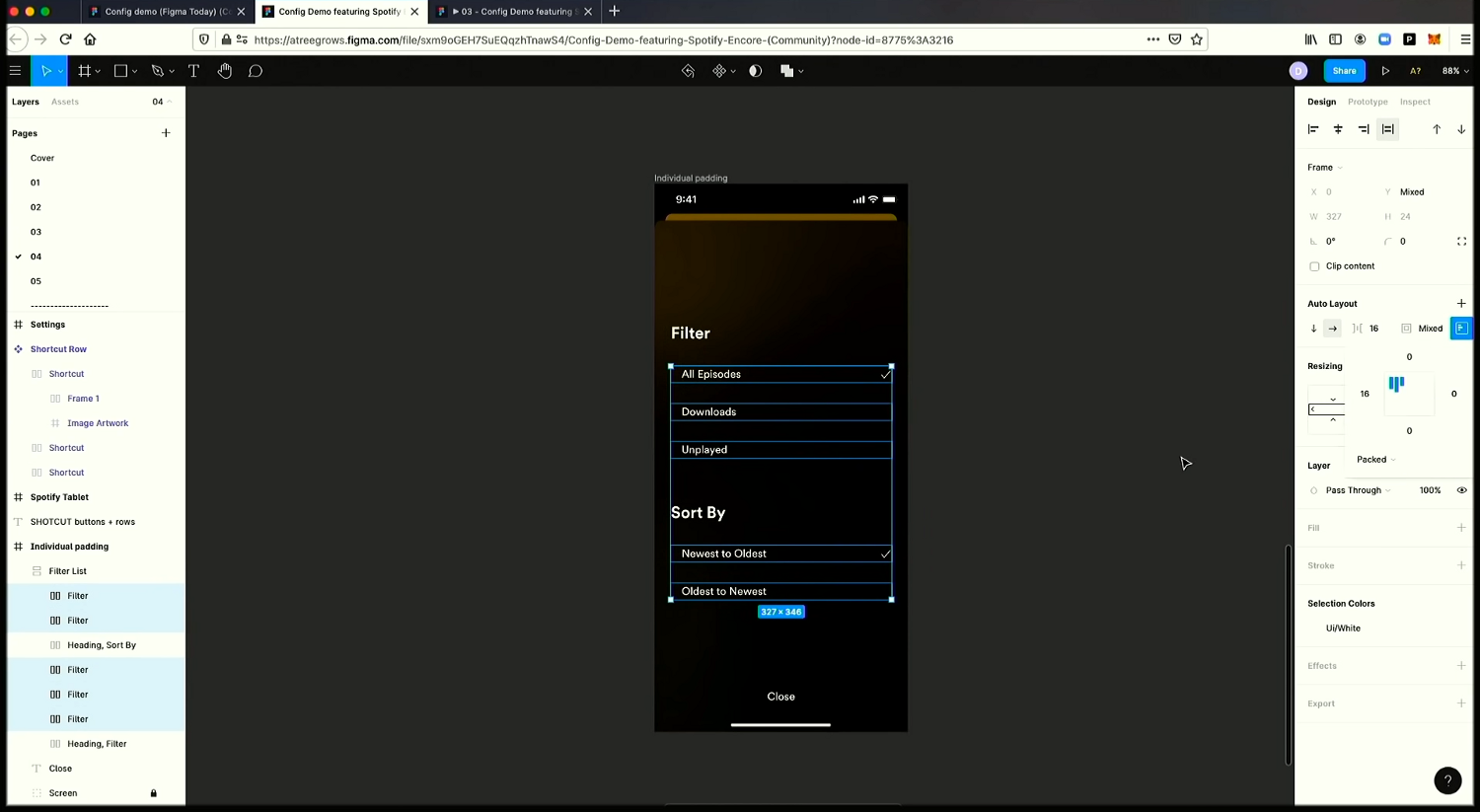Viewport: 1480px width, 812px height.
Task: Open the Pen tool dropdown arrow
Action: (172, 72)
